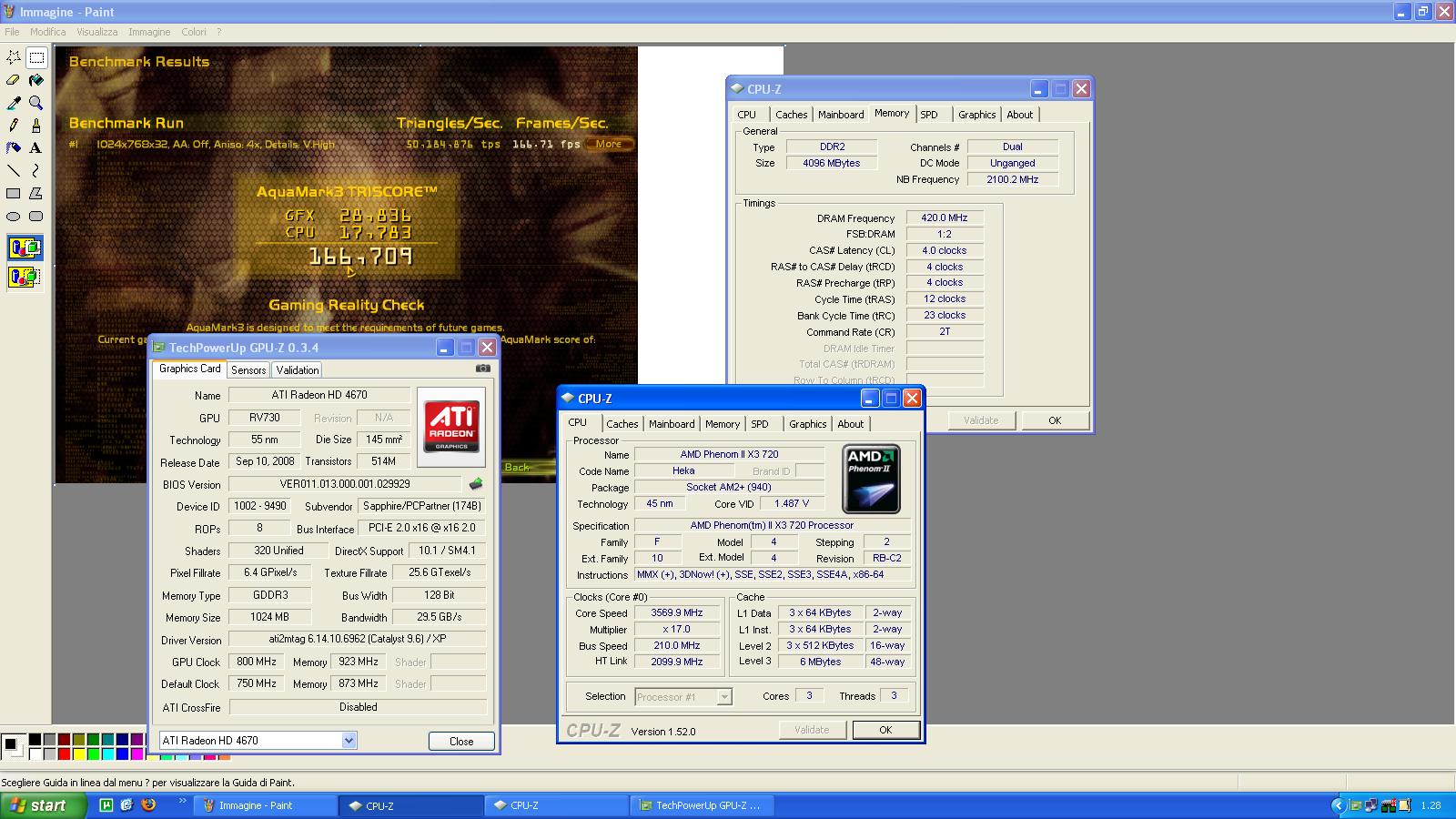Click OK in the front CPU-Z window

[x=885, y=730]
